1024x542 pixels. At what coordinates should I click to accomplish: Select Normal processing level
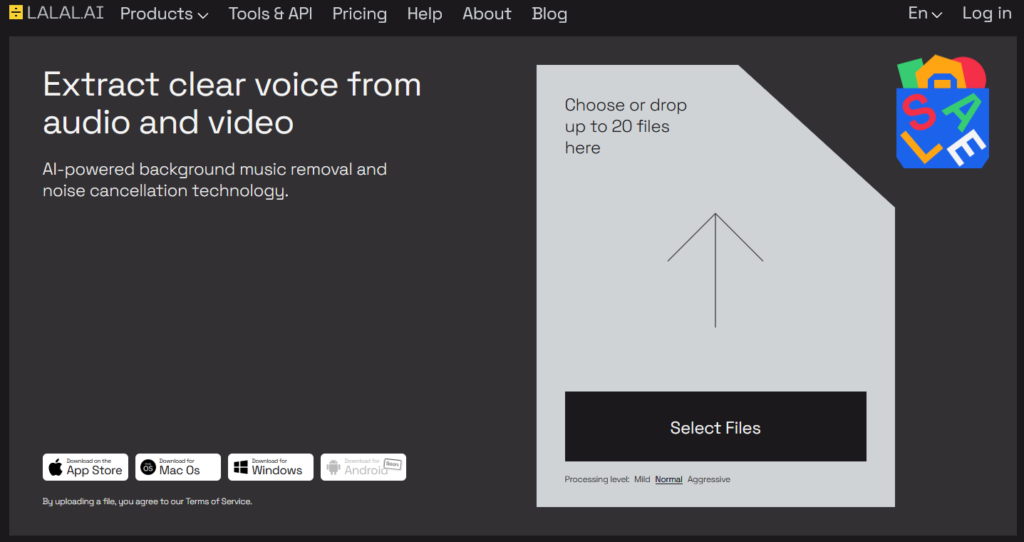point(668,480)
